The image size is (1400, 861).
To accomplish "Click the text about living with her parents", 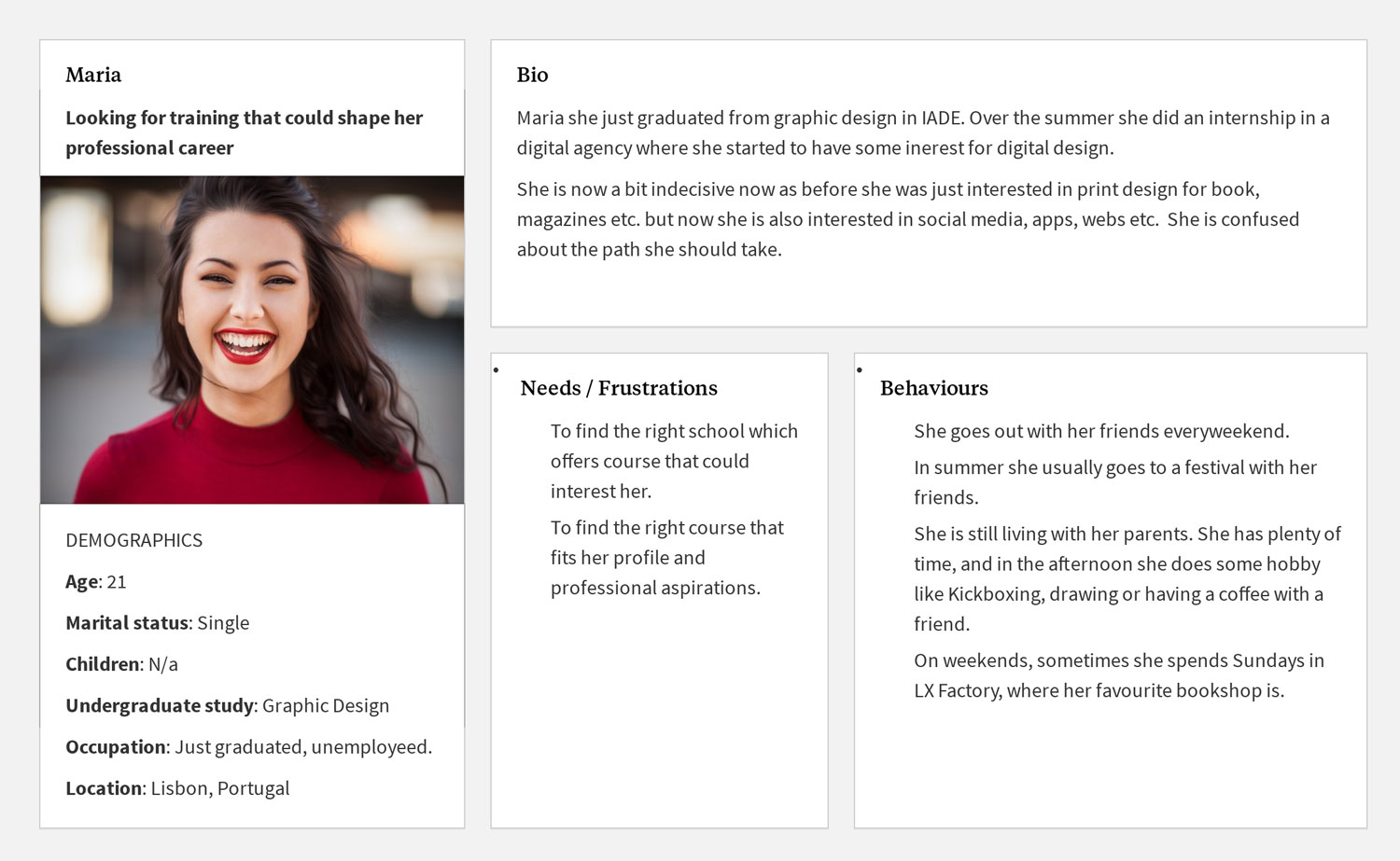I will point(1127,578).
